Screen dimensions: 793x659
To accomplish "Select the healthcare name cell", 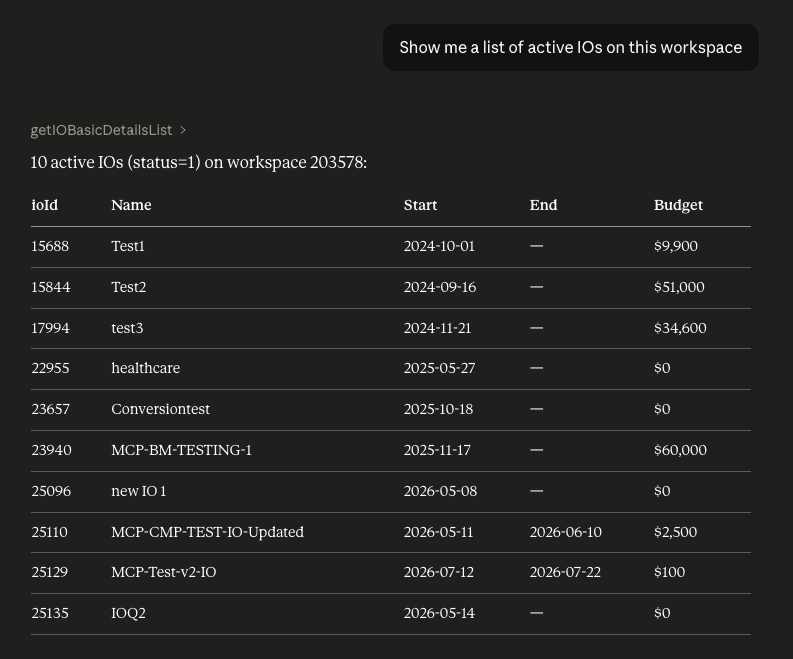I will (x=146, y=368).
